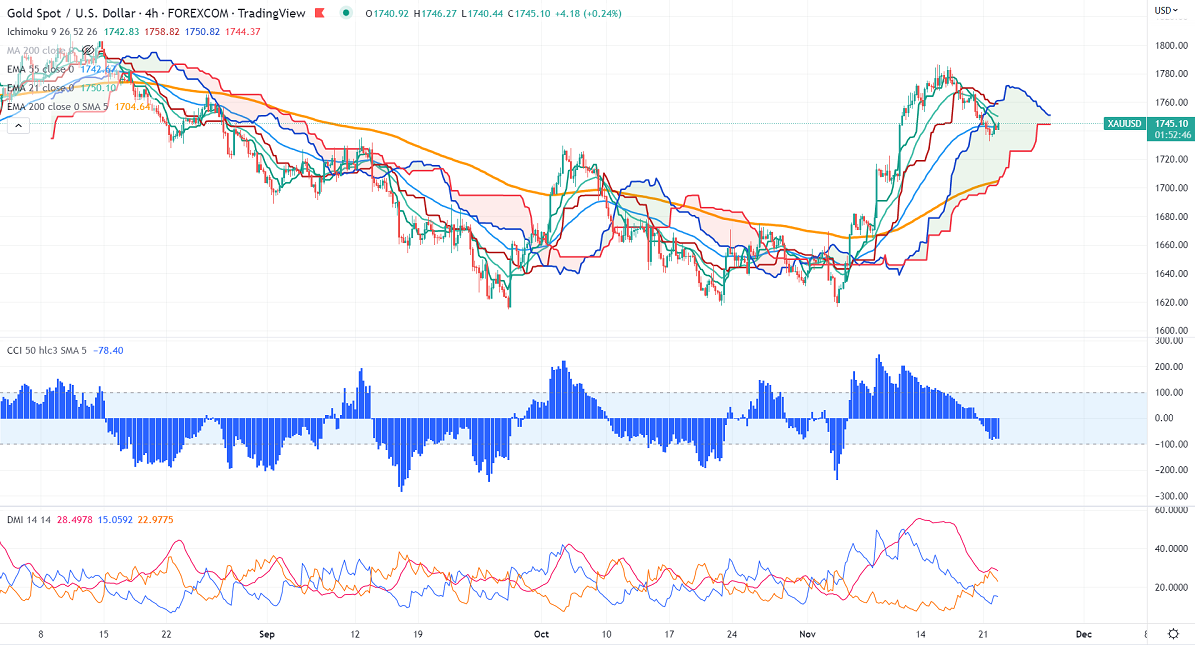1195x646 pixels.
Task: Click the XAUUSD price label tag
Action: 1125,123
